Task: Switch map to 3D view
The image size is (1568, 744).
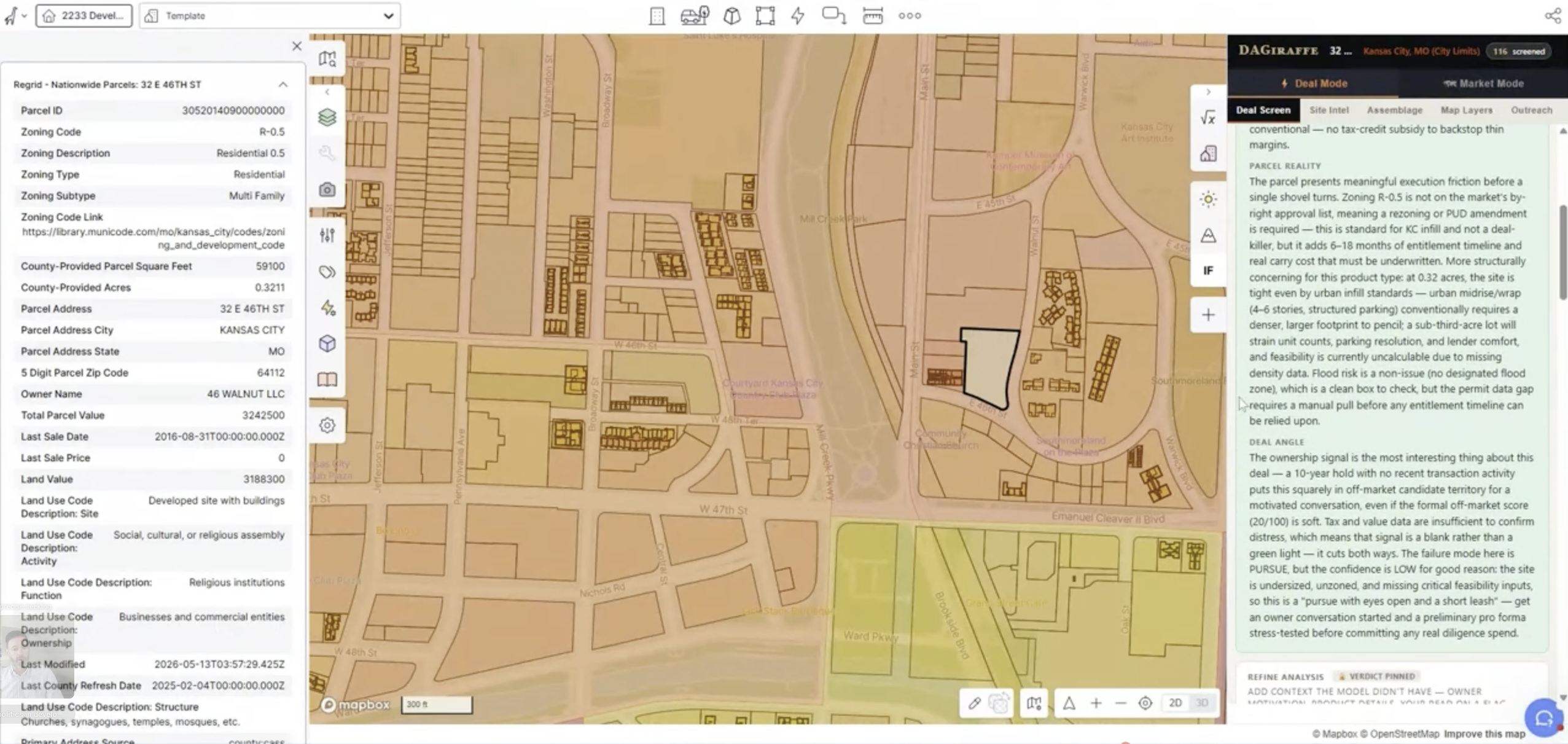Action: tap(1203, 703)
